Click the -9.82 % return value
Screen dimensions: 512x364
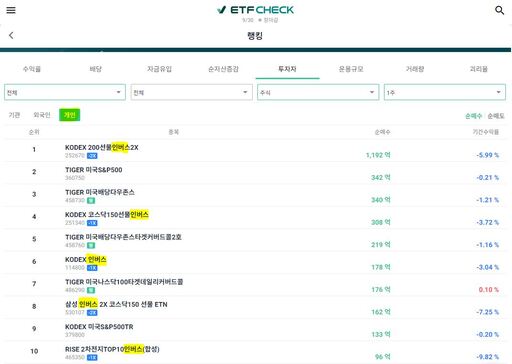pos(487,357)
